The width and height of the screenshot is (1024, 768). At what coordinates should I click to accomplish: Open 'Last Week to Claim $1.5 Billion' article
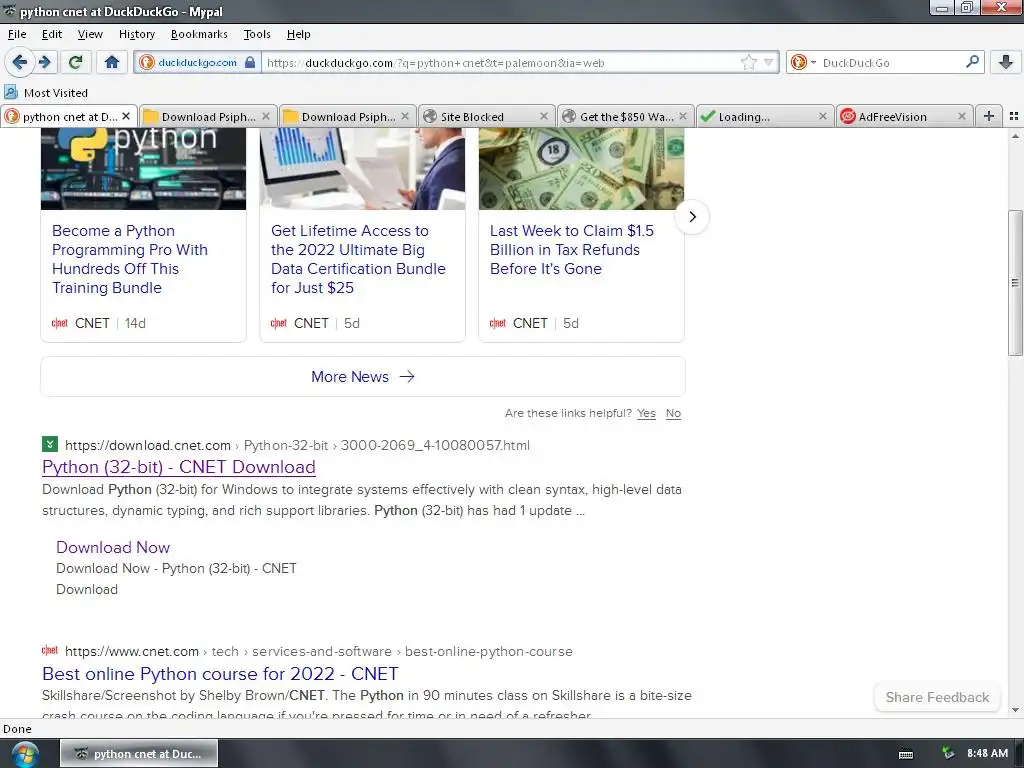click(x=571, y=249)
